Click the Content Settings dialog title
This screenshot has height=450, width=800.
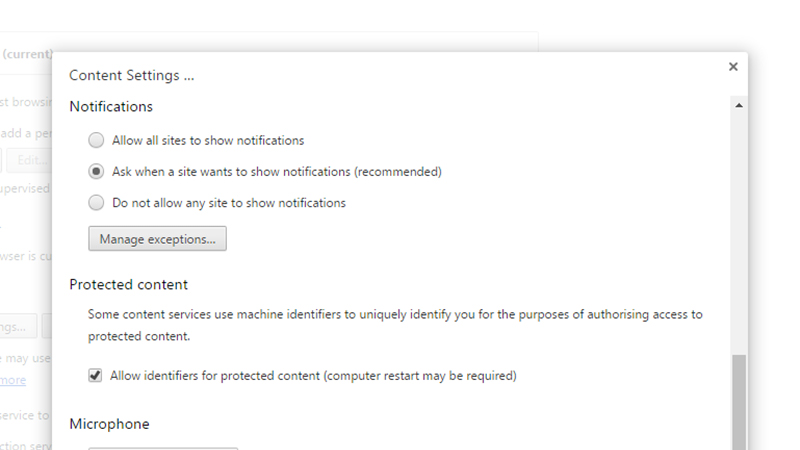click(132, 76)
